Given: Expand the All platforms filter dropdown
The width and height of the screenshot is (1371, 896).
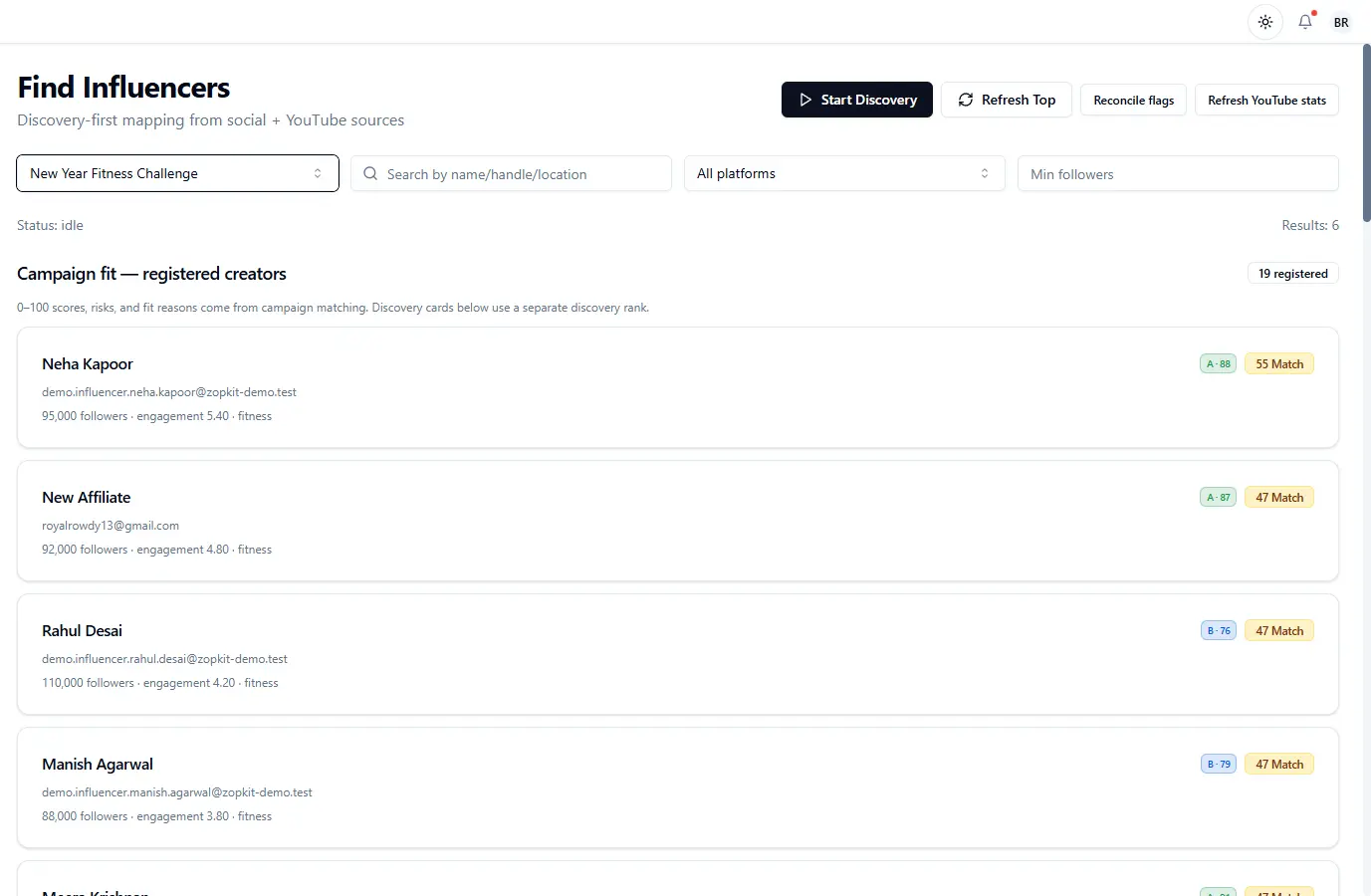Looking at the screenshot, I should (844, 173).
